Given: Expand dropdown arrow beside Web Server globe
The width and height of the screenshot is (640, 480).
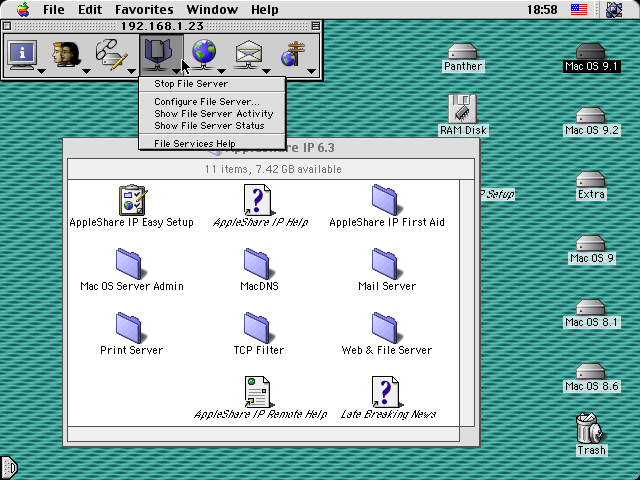Looking at the screenshot, I should click(x=222, y=71).
